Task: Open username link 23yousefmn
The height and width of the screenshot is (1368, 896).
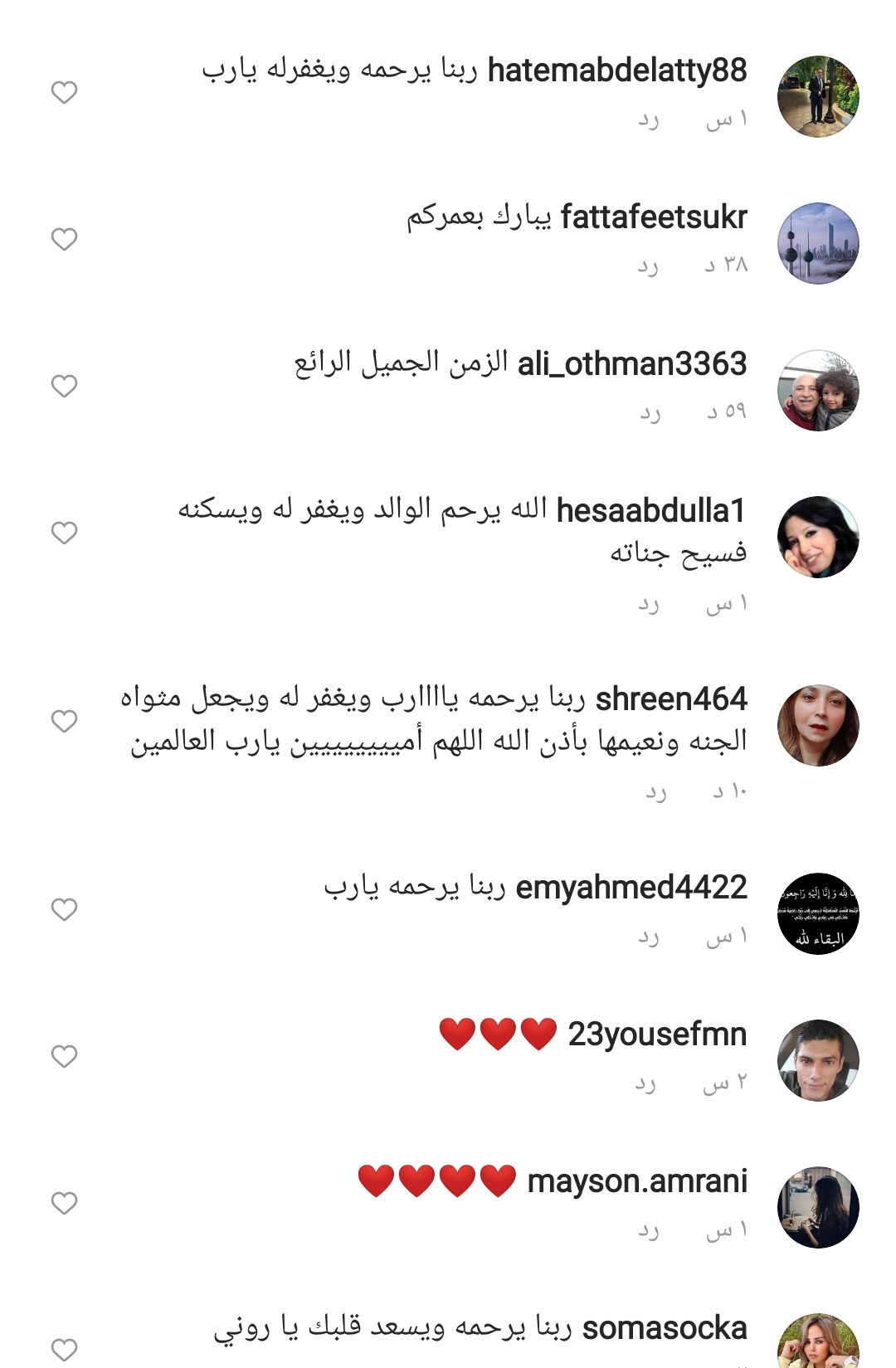Action: coord(657,1035)
